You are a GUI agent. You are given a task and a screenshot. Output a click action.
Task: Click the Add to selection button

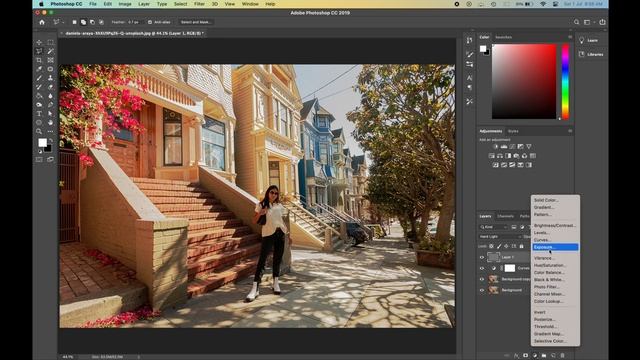pyautogui.click(x=83, y=22)
